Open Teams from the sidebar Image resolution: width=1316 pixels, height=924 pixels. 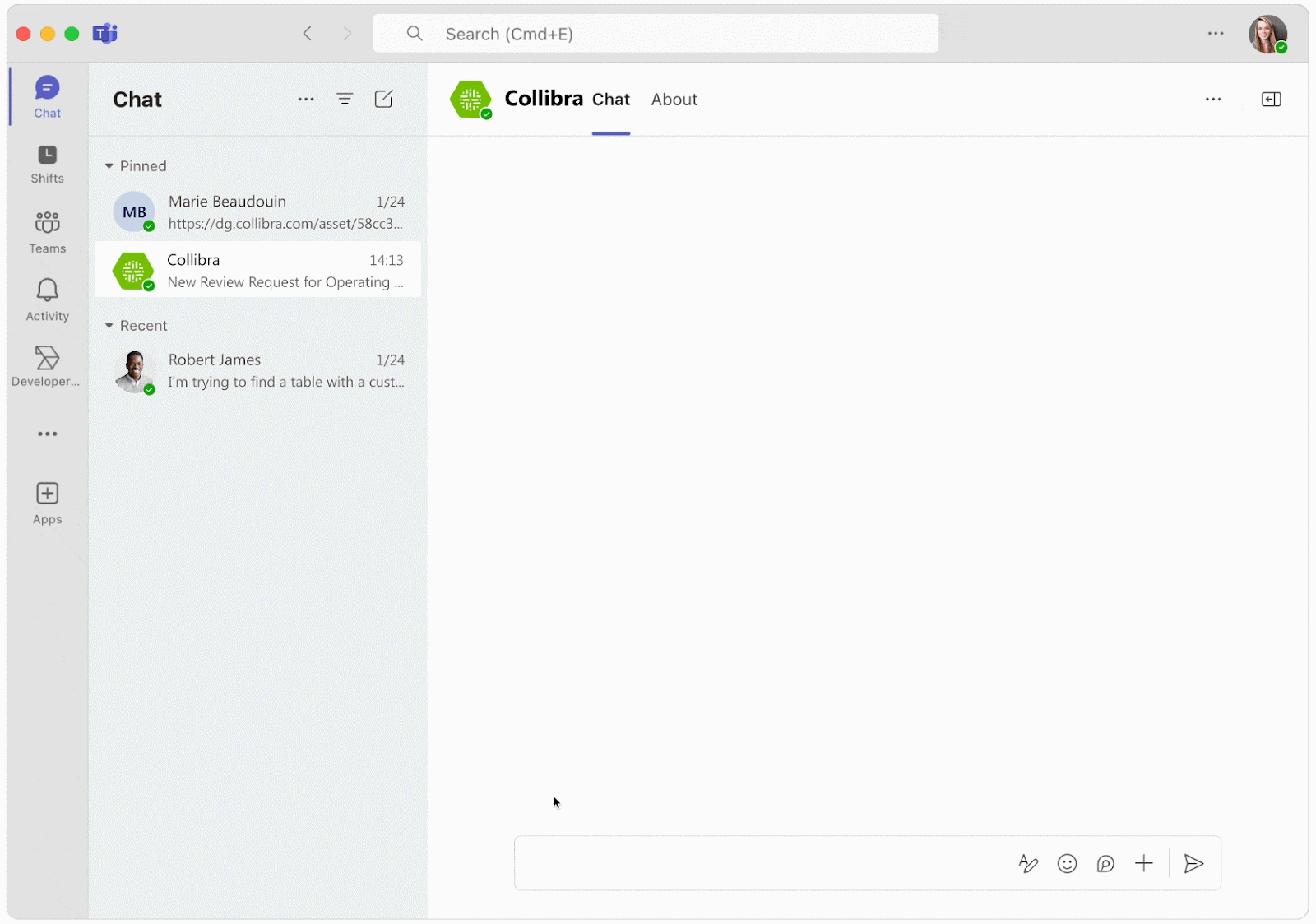click(47, 233)
